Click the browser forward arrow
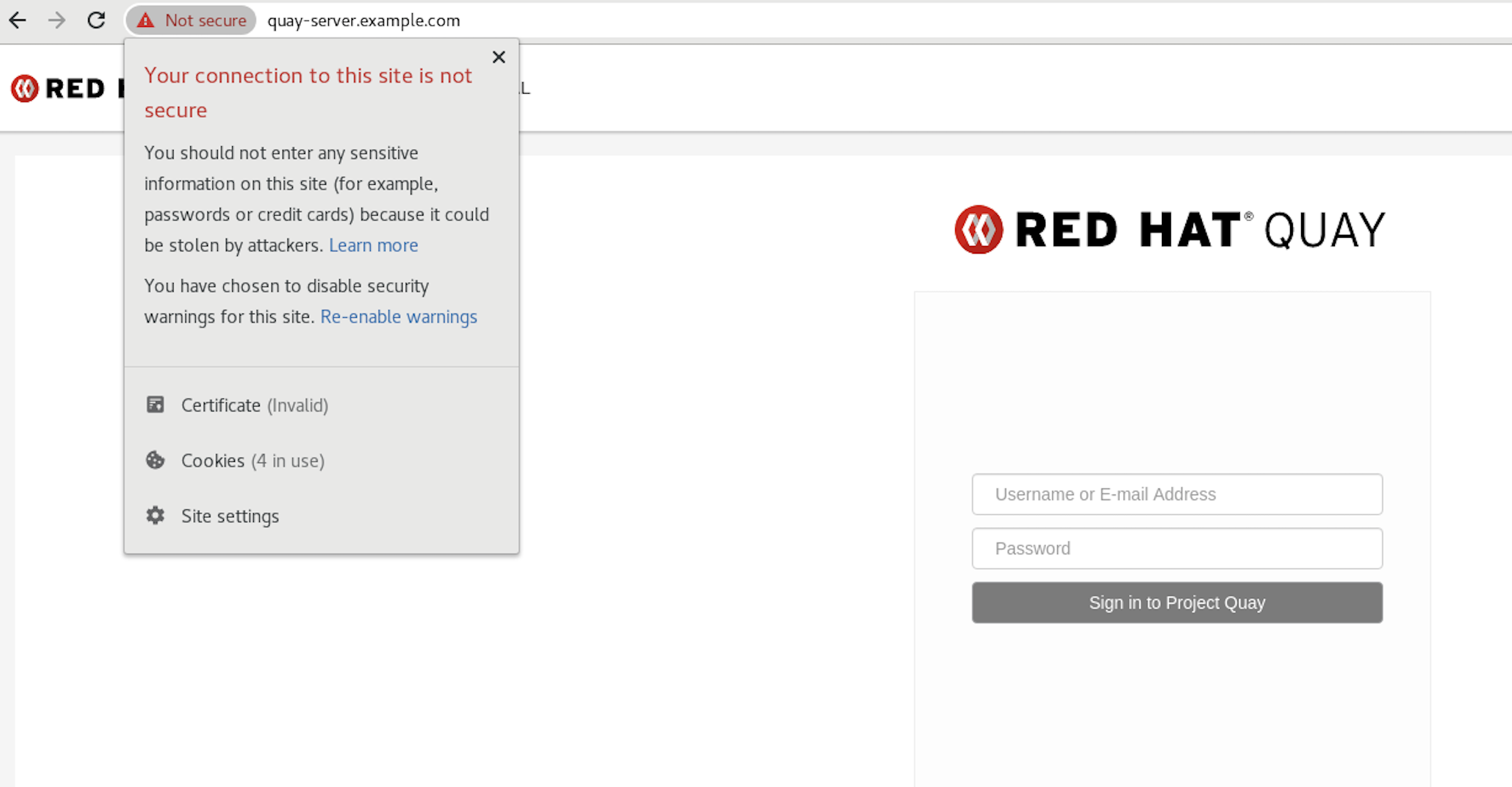 coord(57,21)
